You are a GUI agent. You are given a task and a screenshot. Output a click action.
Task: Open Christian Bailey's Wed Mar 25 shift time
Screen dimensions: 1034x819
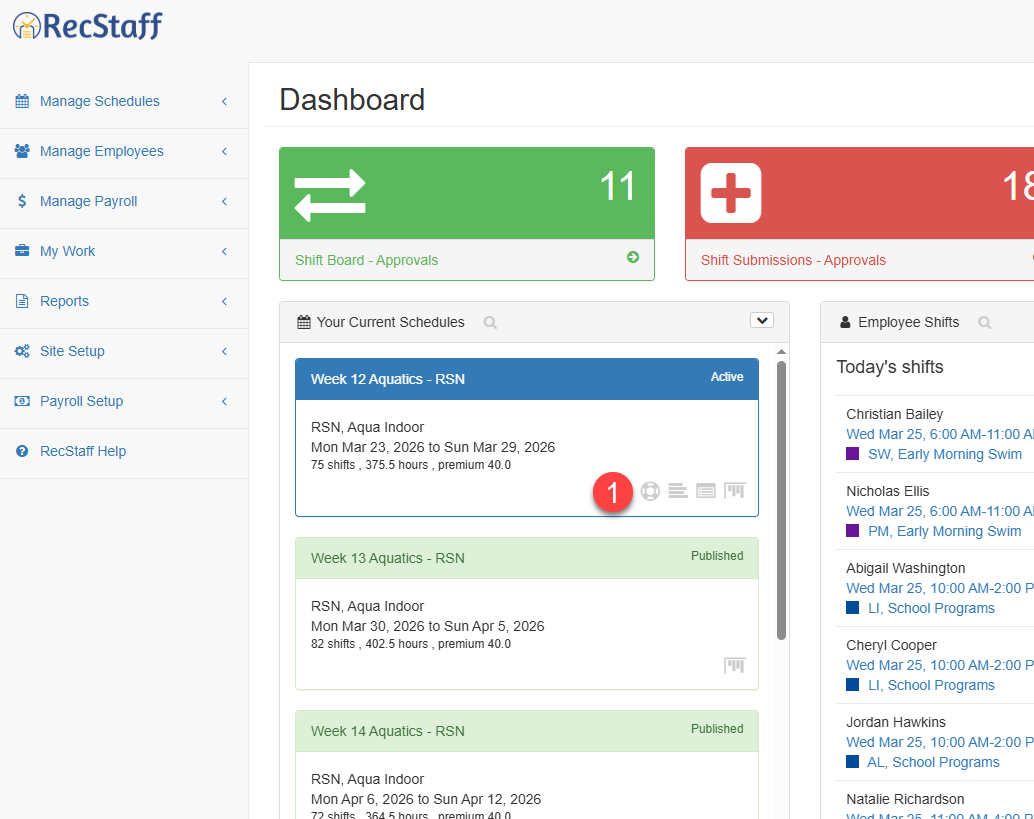(940, 435)
